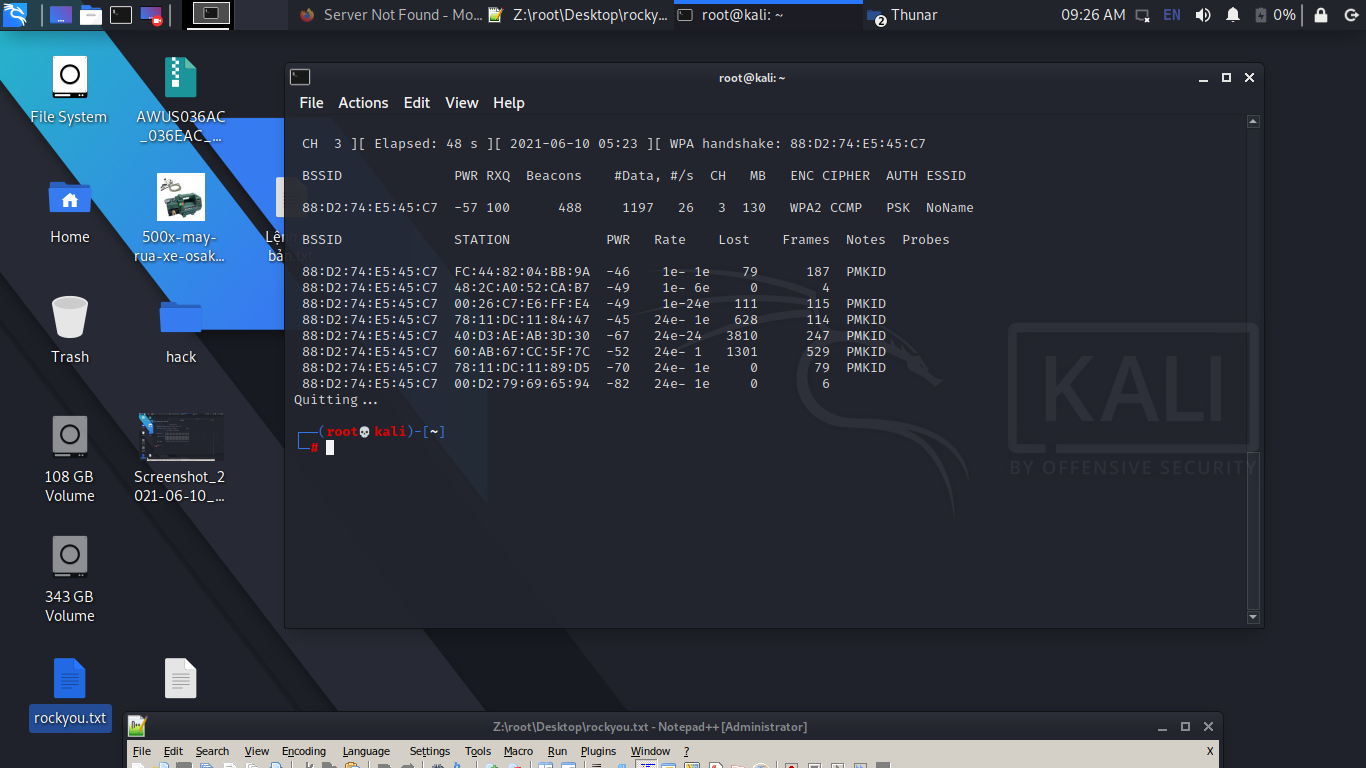Screen dimensions: 1366x768
Task: Click the NoName ESSID text
Action: coord(950,208)
